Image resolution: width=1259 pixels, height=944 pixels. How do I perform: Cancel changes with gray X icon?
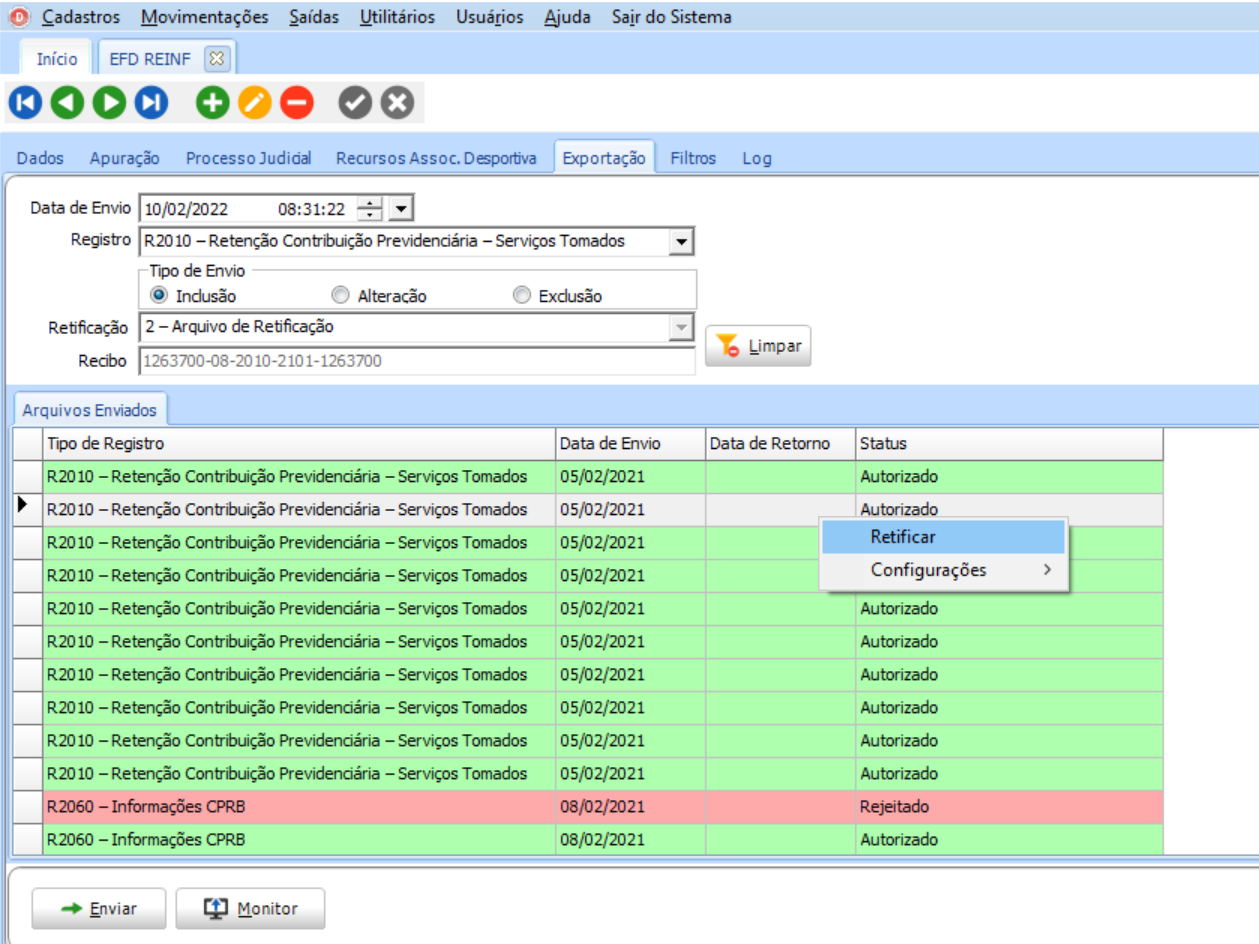(397, 102)
